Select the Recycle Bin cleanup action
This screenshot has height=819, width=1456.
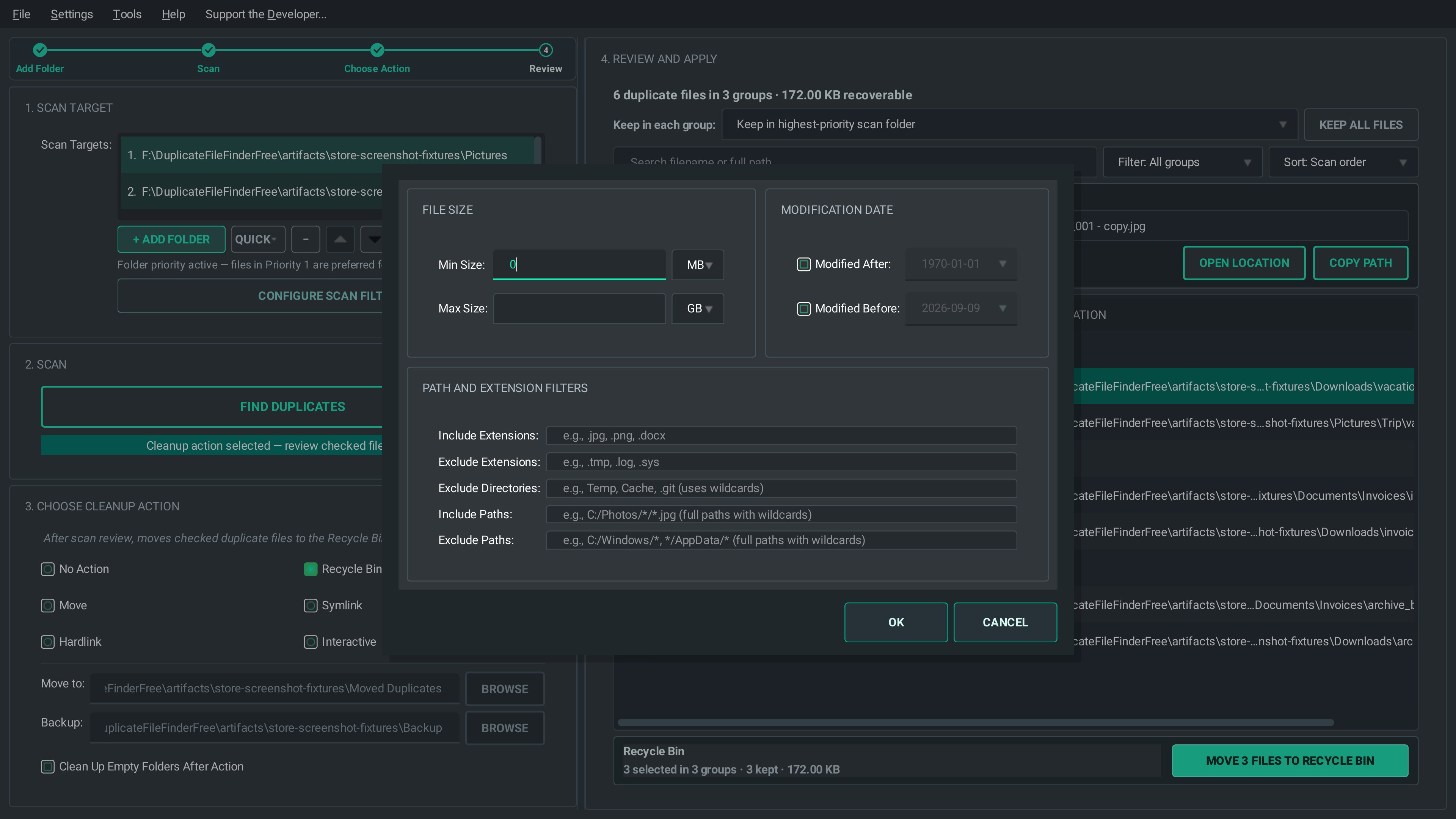point(310,569)
